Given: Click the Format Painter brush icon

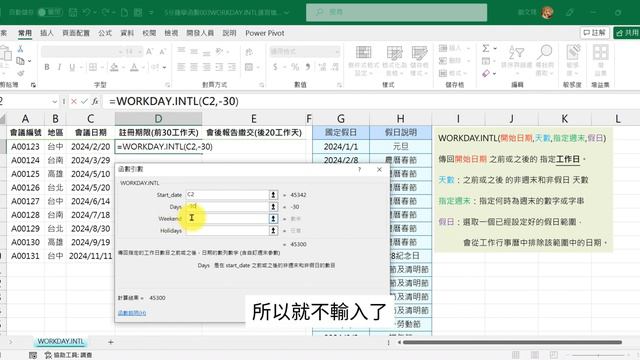Looking at the screenshot, I should point(20,73).
